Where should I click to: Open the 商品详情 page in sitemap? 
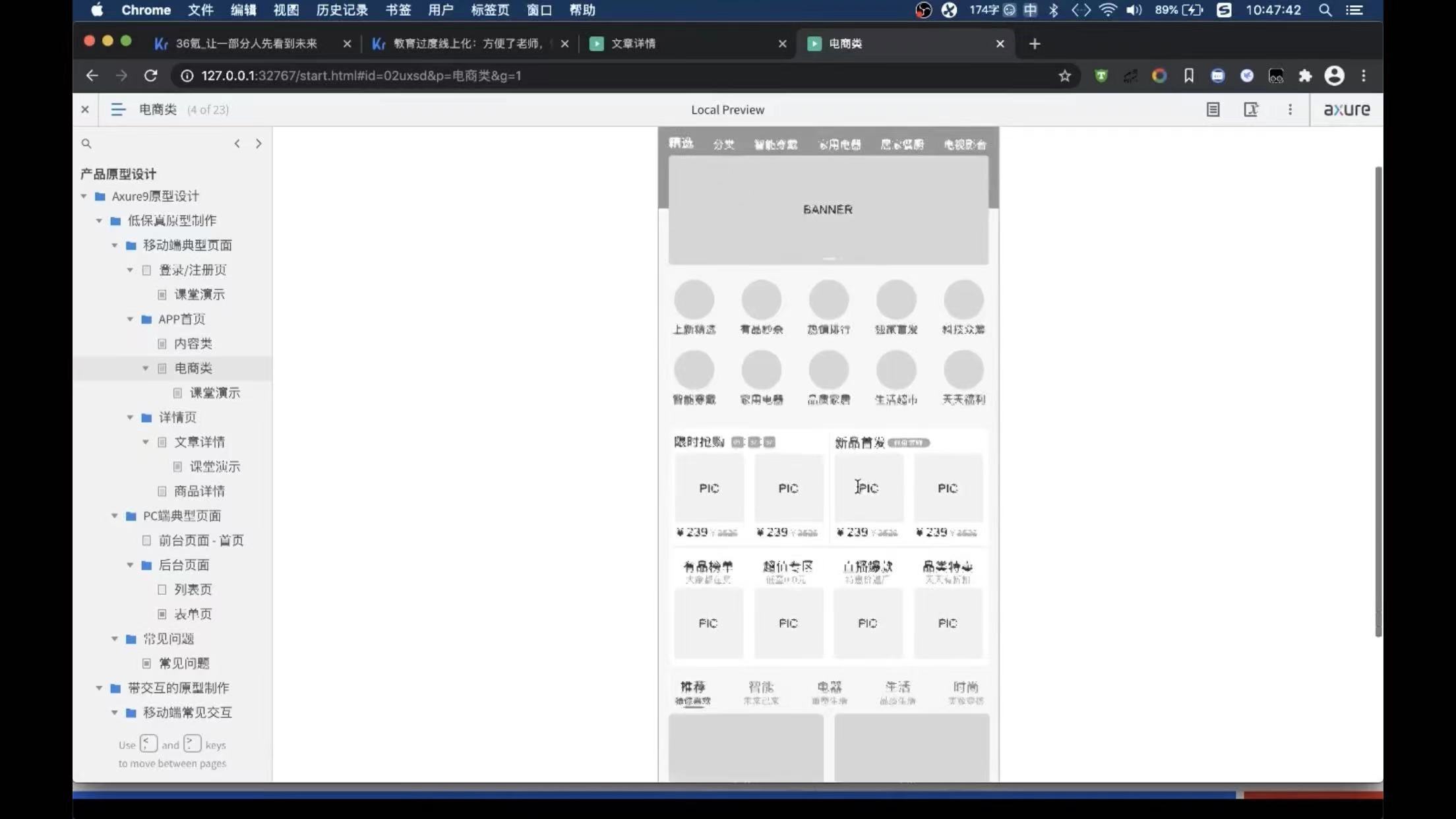click(x=198, y=491)
